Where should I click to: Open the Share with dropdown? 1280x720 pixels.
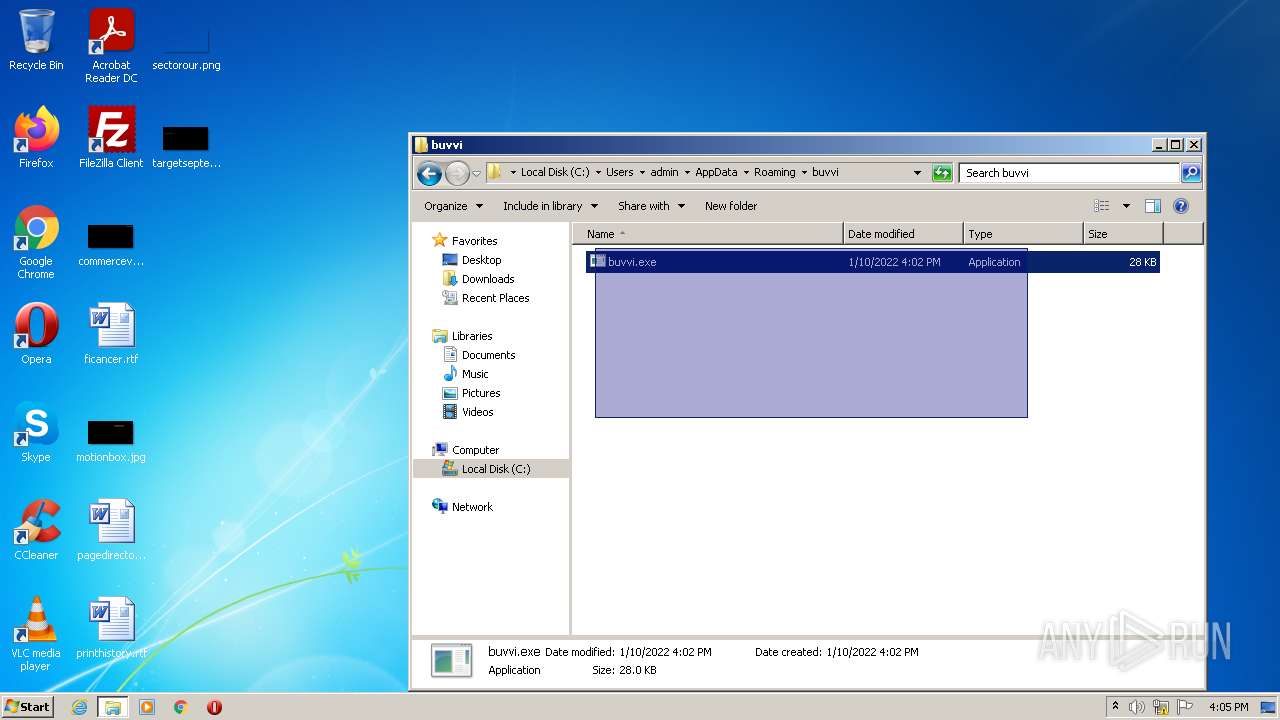tap(652, 206)
